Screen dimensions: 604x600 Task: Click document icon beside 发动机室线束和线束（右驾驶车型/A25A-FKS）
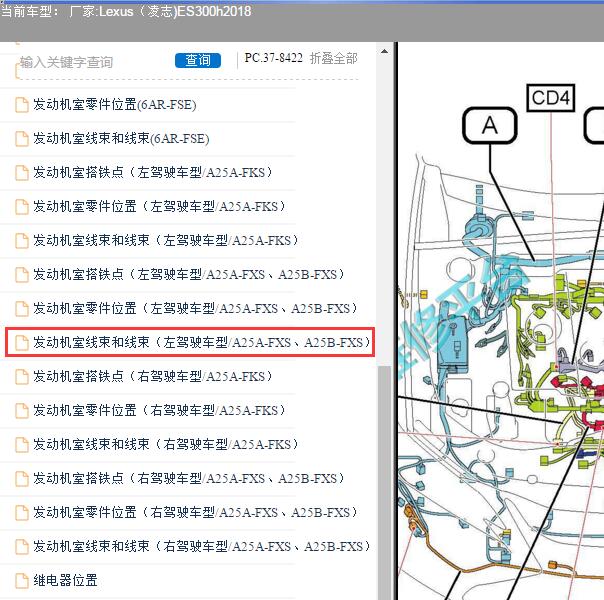[x=22, y=444]
